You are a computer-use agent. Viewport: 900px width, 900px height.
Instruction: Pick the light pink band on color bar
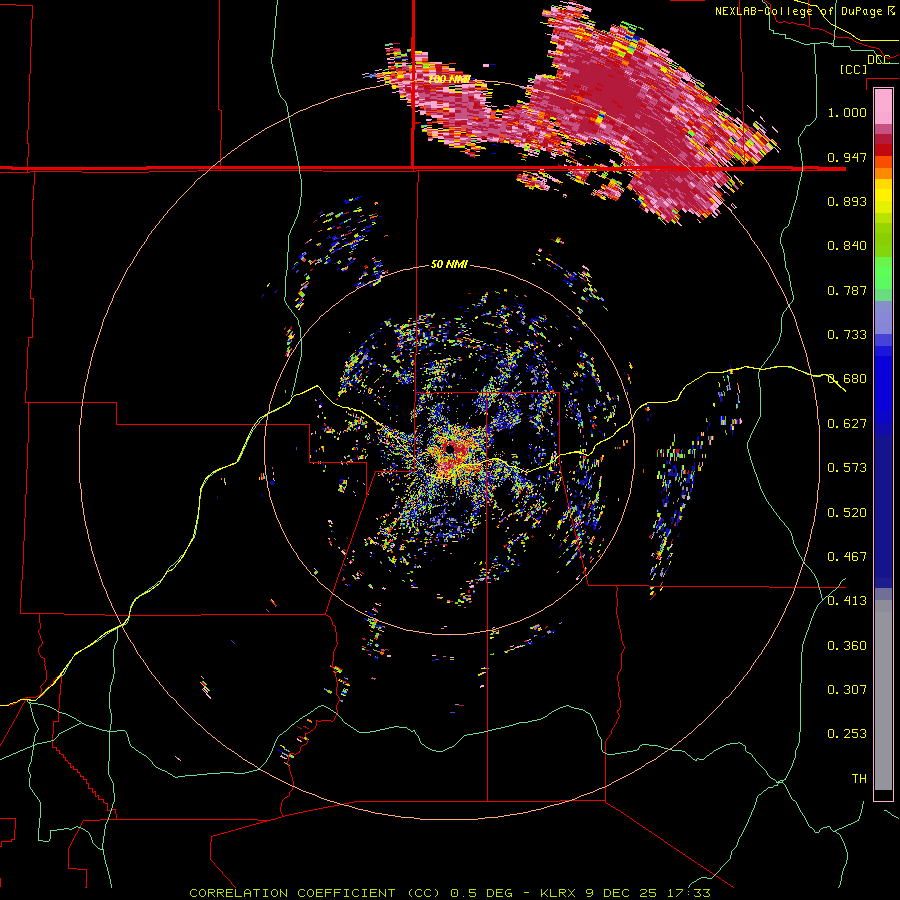pyautogui.click(x=883, y=106)
